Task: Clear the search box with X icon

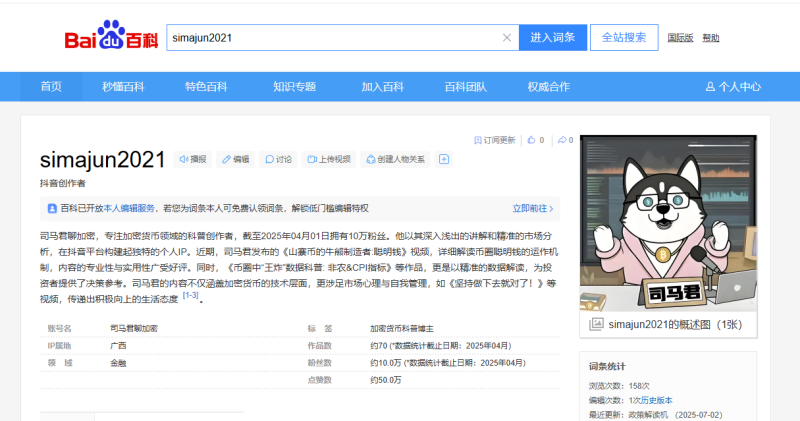Action: coord(507,38)
